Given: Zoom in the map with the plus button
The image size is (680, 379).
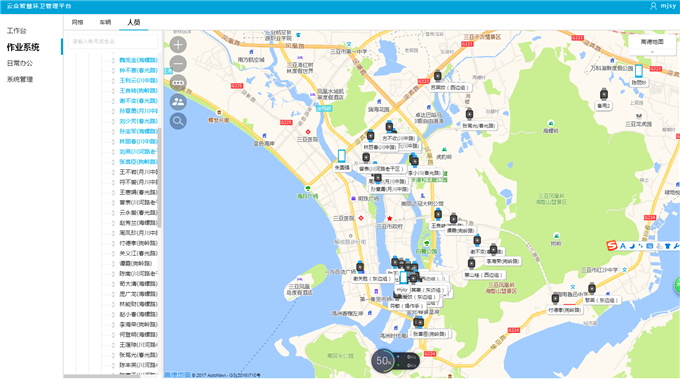Looking at the screenshot, I should pyautogui.click(x=178, y=45).
